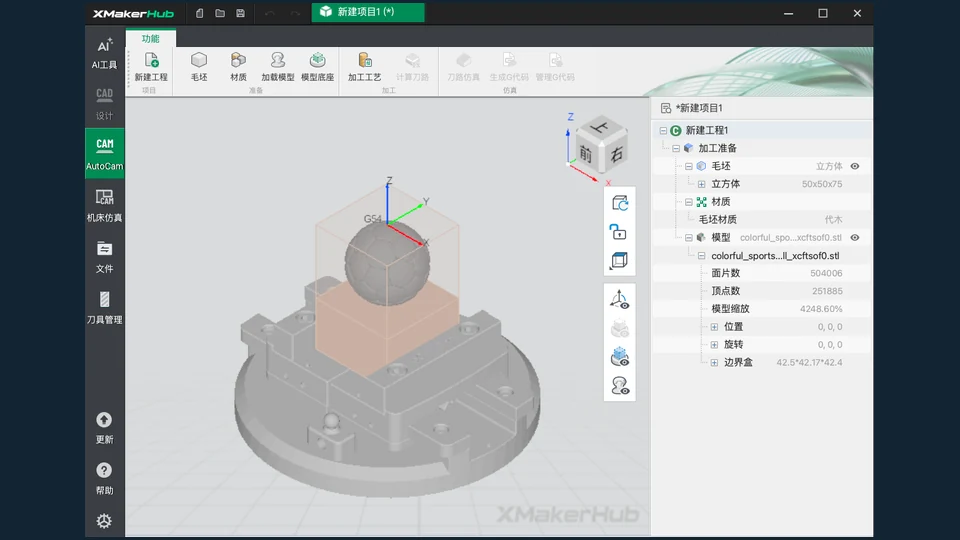The width and height of the screenshot is (960, 540).
Task: Toggle model visibility icon in viewport toolbar
Action: [620, 385]
